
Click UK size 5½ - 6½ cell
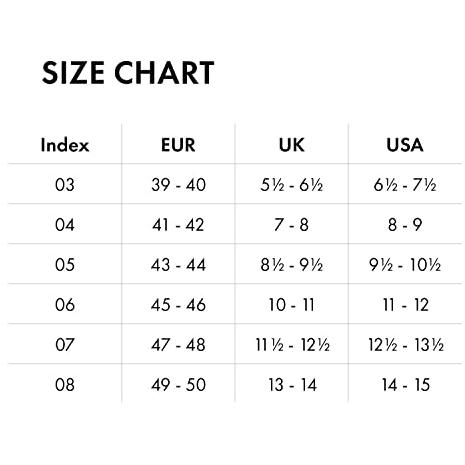click(x=292, y=185)
